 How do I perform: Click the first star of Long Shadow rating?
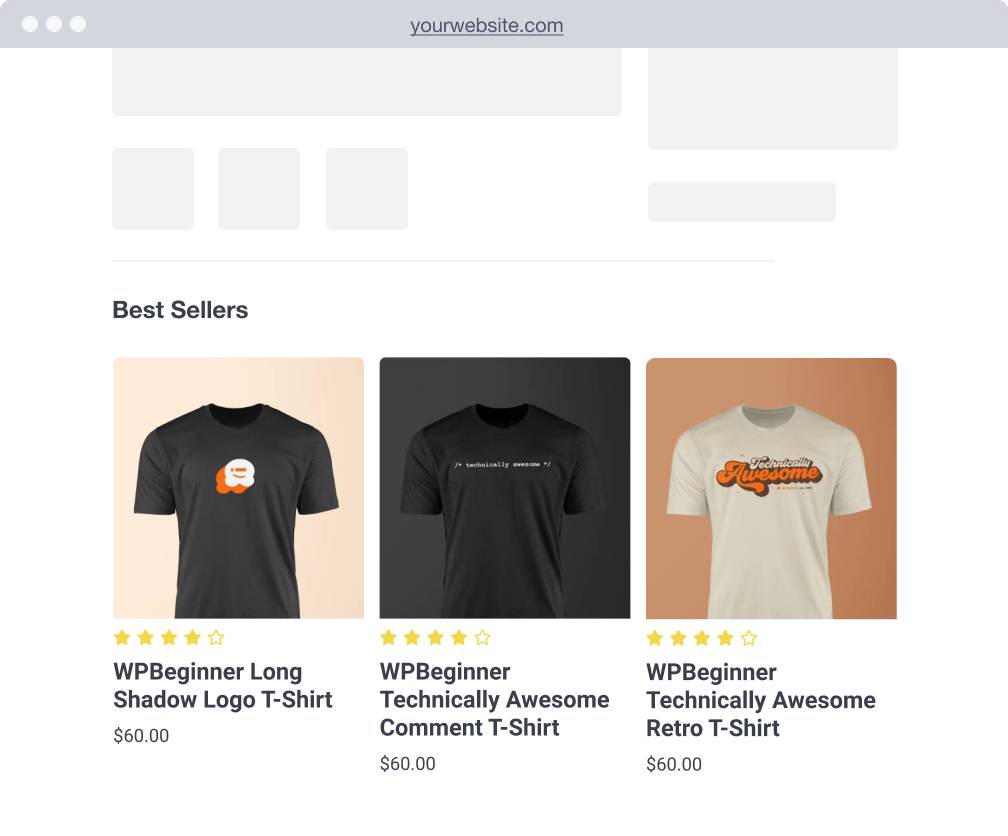(x=122, y=637)
